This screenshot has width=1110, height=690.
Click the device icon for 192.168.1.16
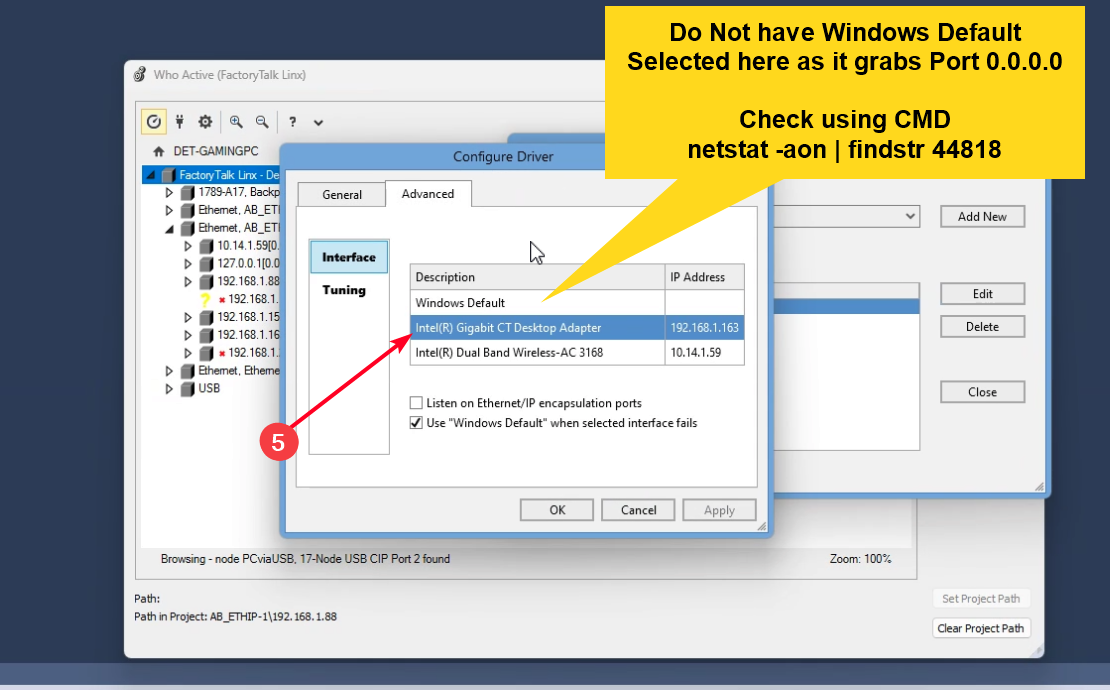[x=206, y=335]
